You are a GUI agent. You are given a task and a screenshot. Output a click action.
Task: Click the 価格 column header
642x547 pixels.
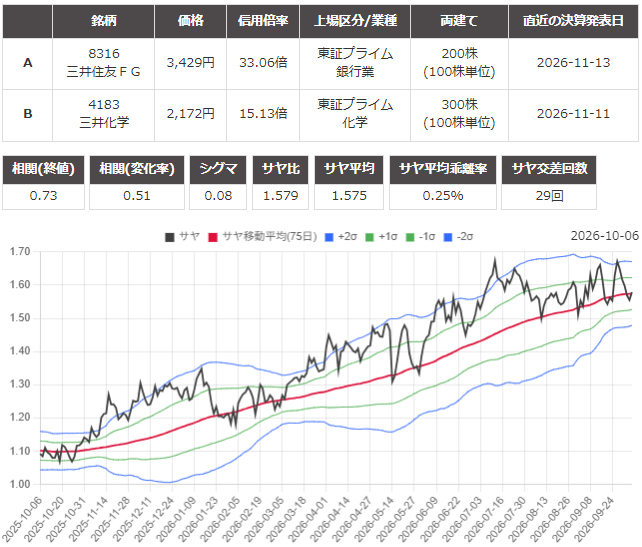point(190,21)
